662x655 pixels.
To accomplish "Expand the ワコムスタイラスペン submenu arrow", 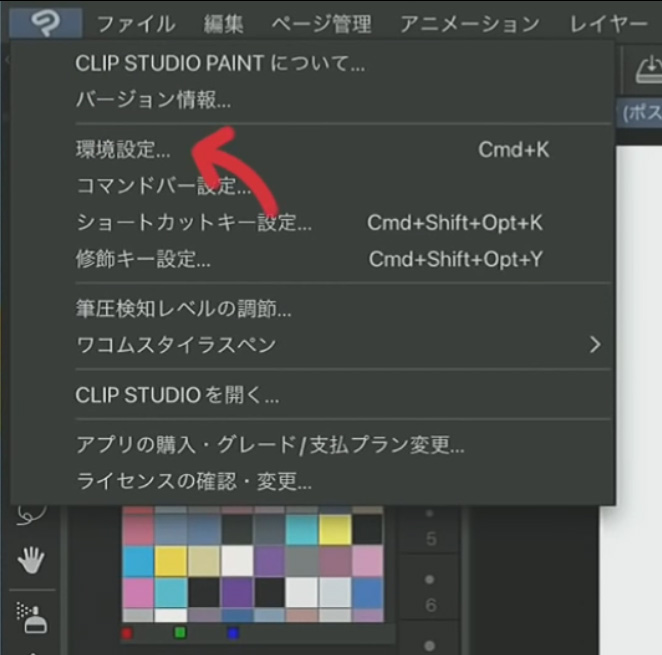I will [x=595, y=345].
